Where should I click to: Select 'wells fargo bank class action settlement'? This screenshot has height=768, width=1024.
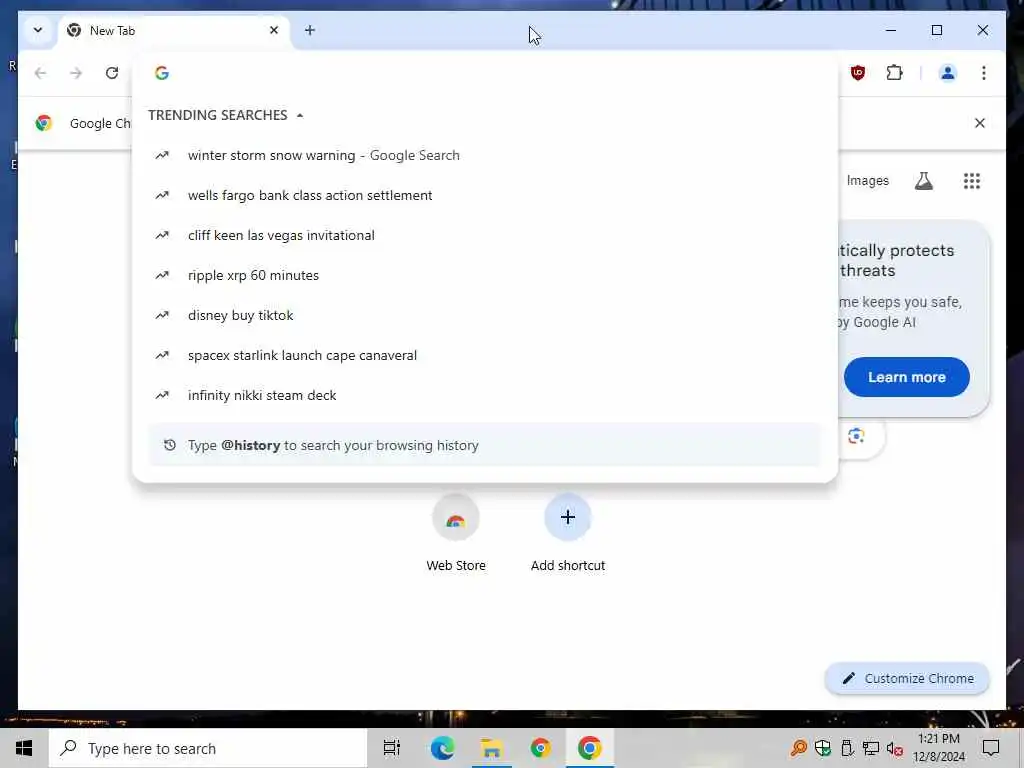pos(485,195)
